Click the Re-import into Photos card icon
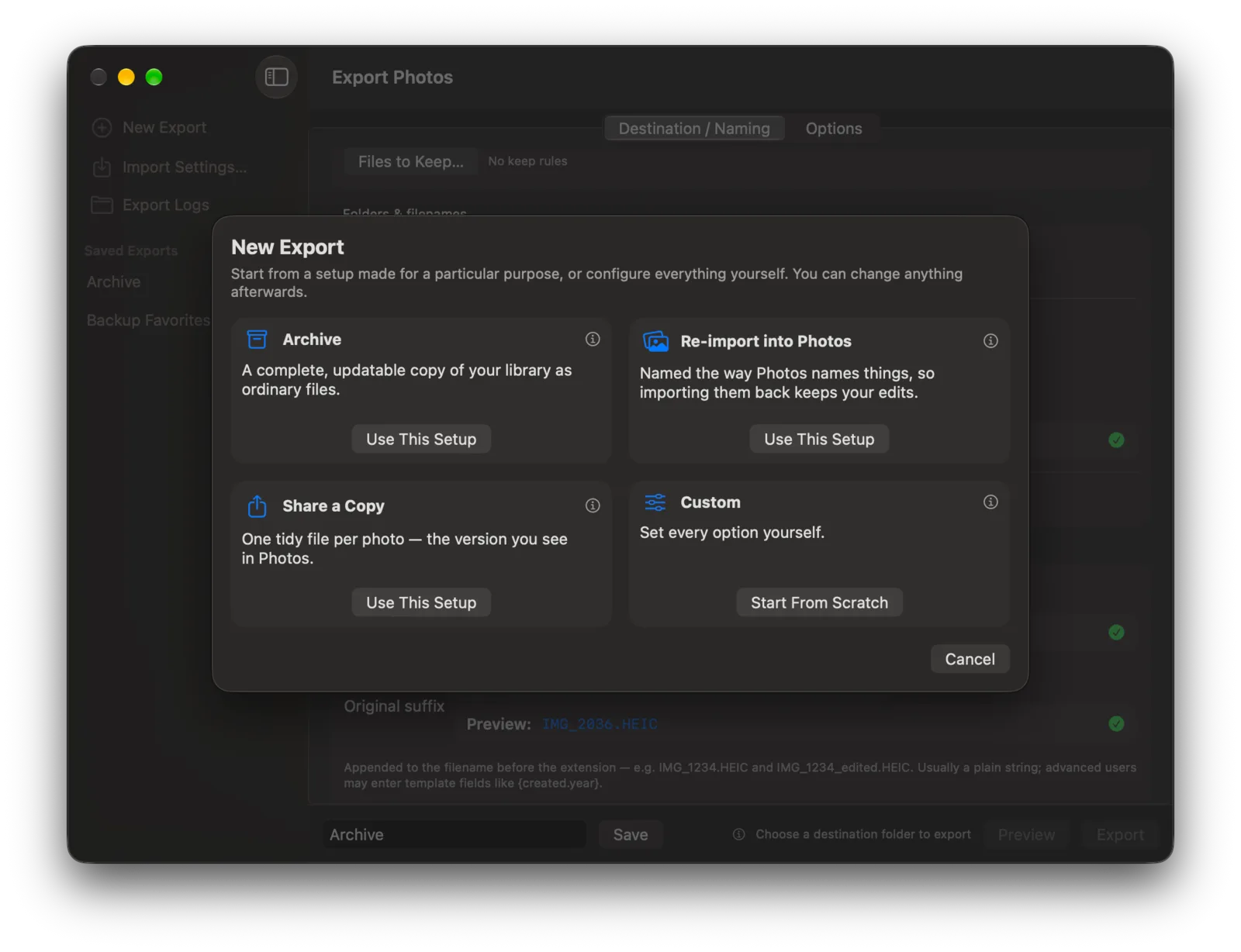 tap(655, 341)
